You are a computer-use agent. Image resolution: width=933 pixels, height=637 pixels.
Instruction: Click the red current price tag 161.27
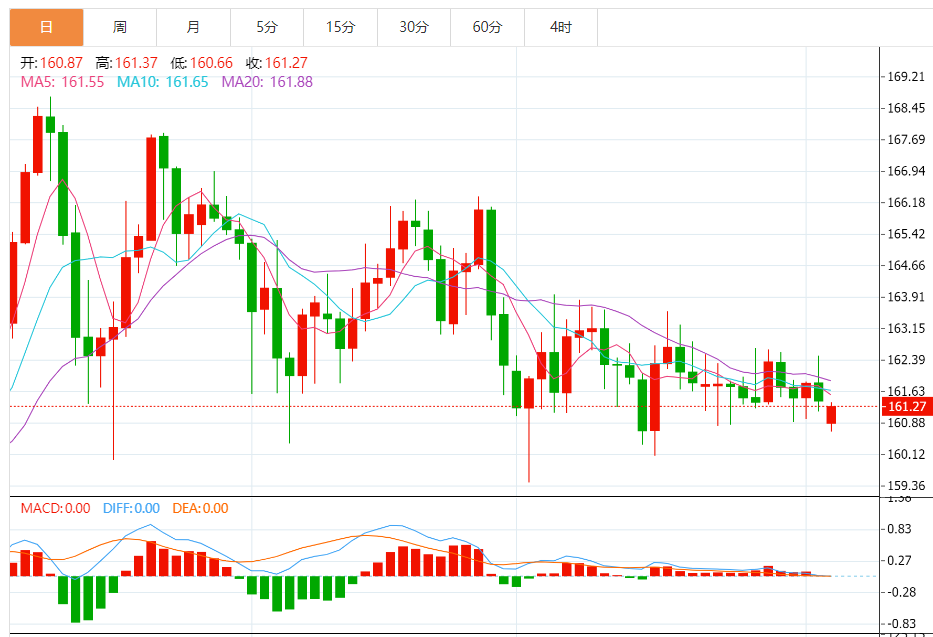[906, 407]
